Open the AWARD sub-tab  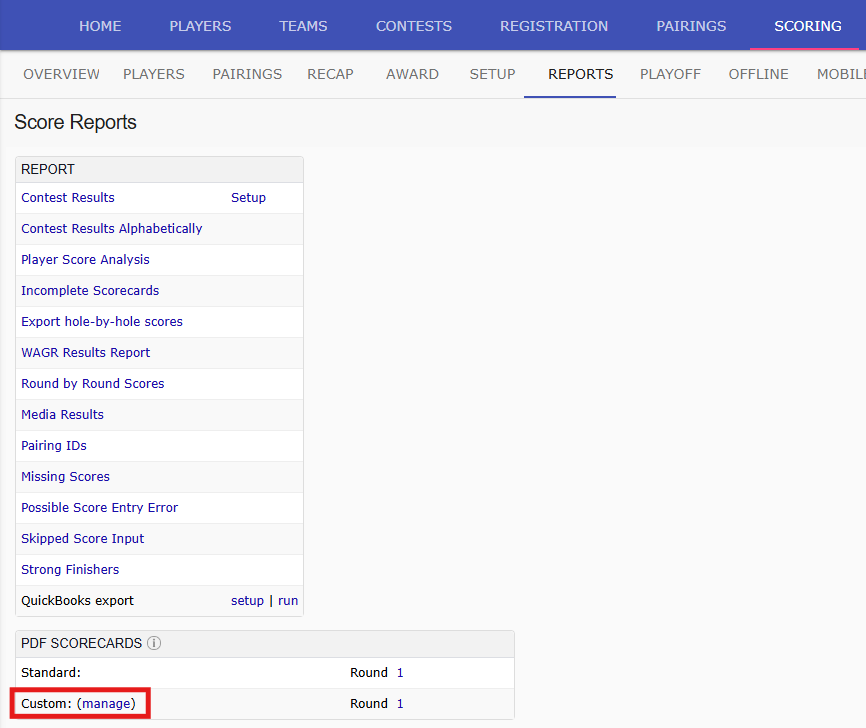point(412,74)
